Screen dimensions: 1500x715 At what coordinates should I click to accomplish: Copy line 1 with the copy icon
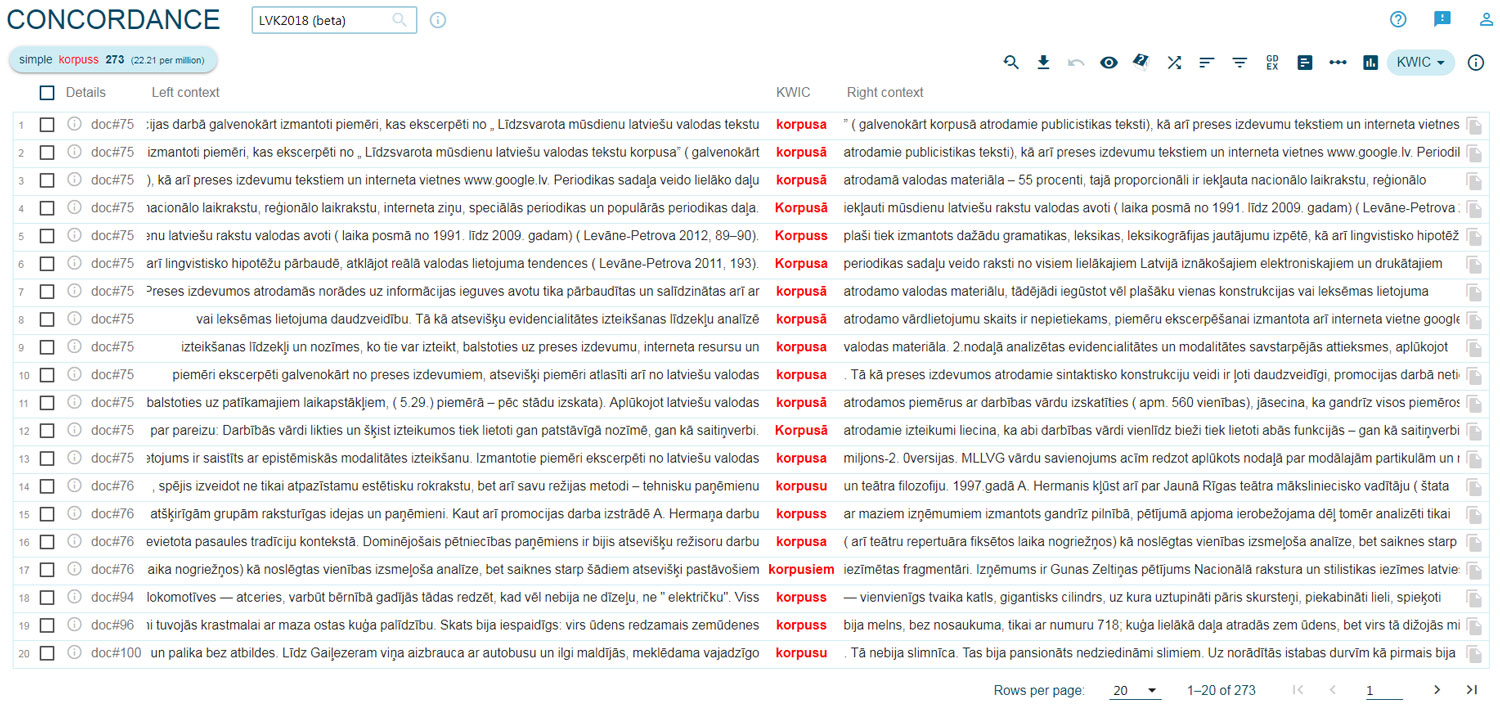coord(1474,125)
